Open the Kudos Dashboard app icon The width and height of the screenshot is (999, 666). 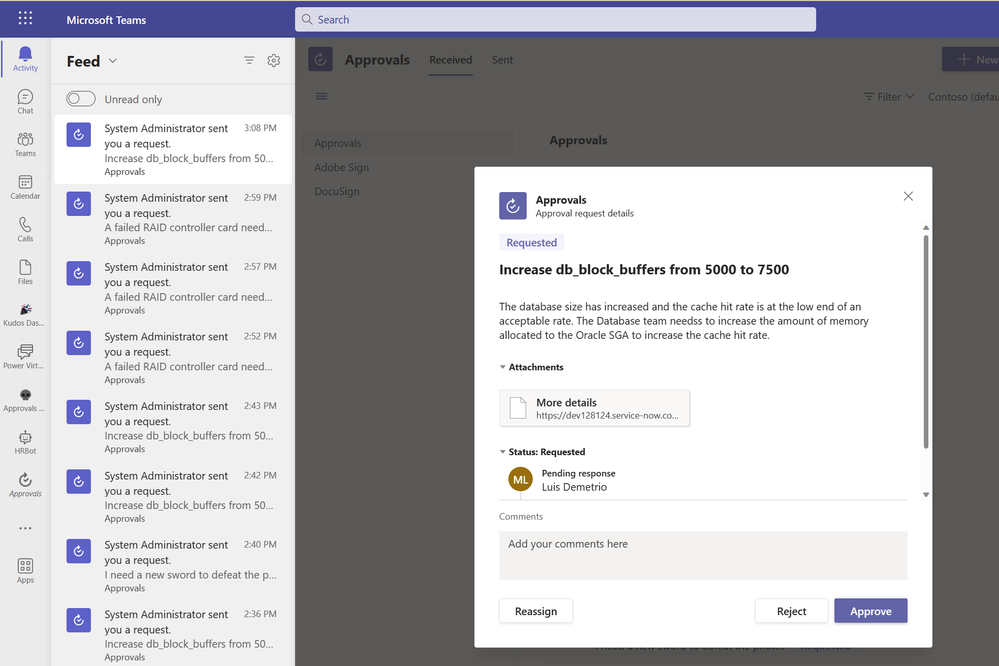pos(25,314)
